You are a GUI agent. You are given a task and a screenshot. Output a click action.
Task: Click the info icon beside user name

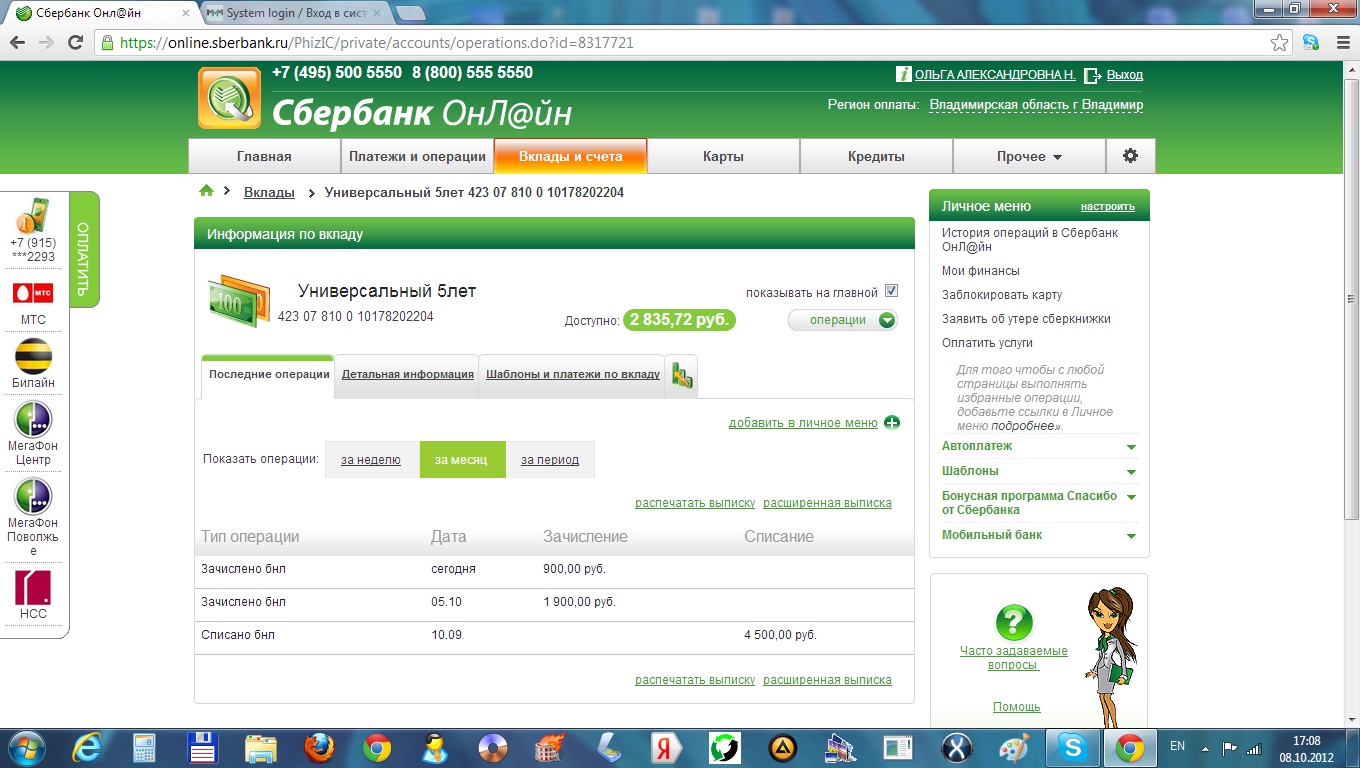point(904,75)
